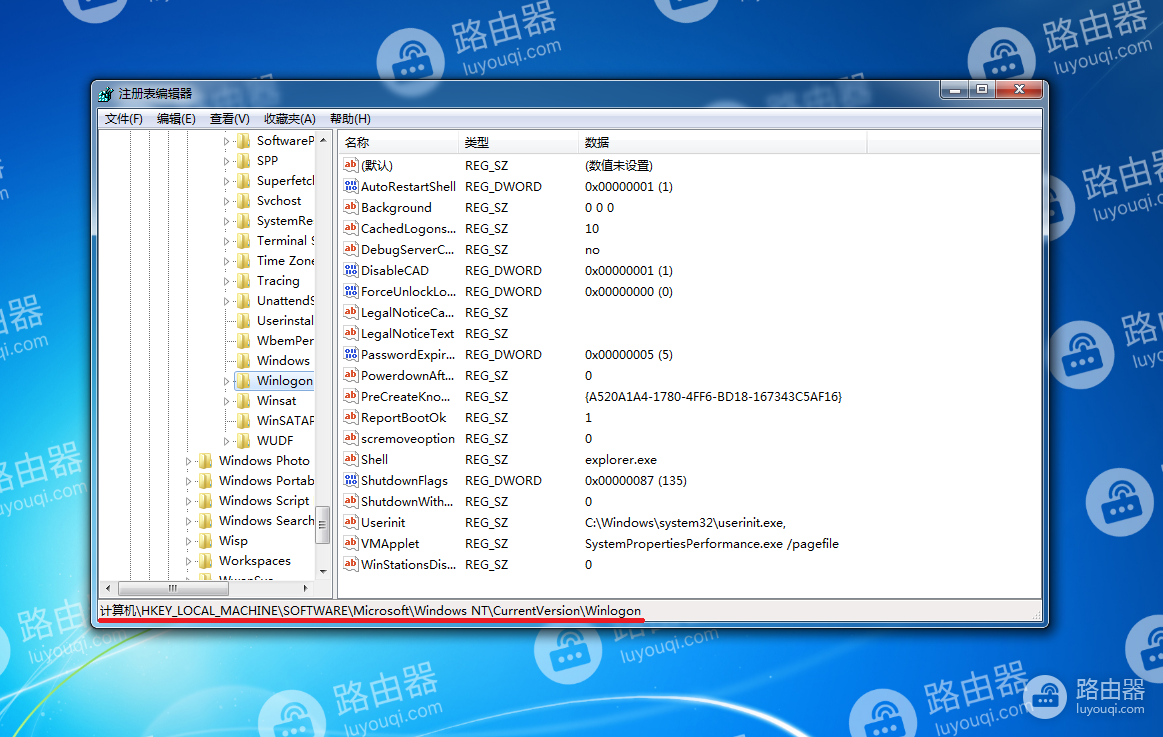Viewport: 1163px width, 737px height.
Task: Click the tree scroll right arrow
Action: [x=306, y=588]
